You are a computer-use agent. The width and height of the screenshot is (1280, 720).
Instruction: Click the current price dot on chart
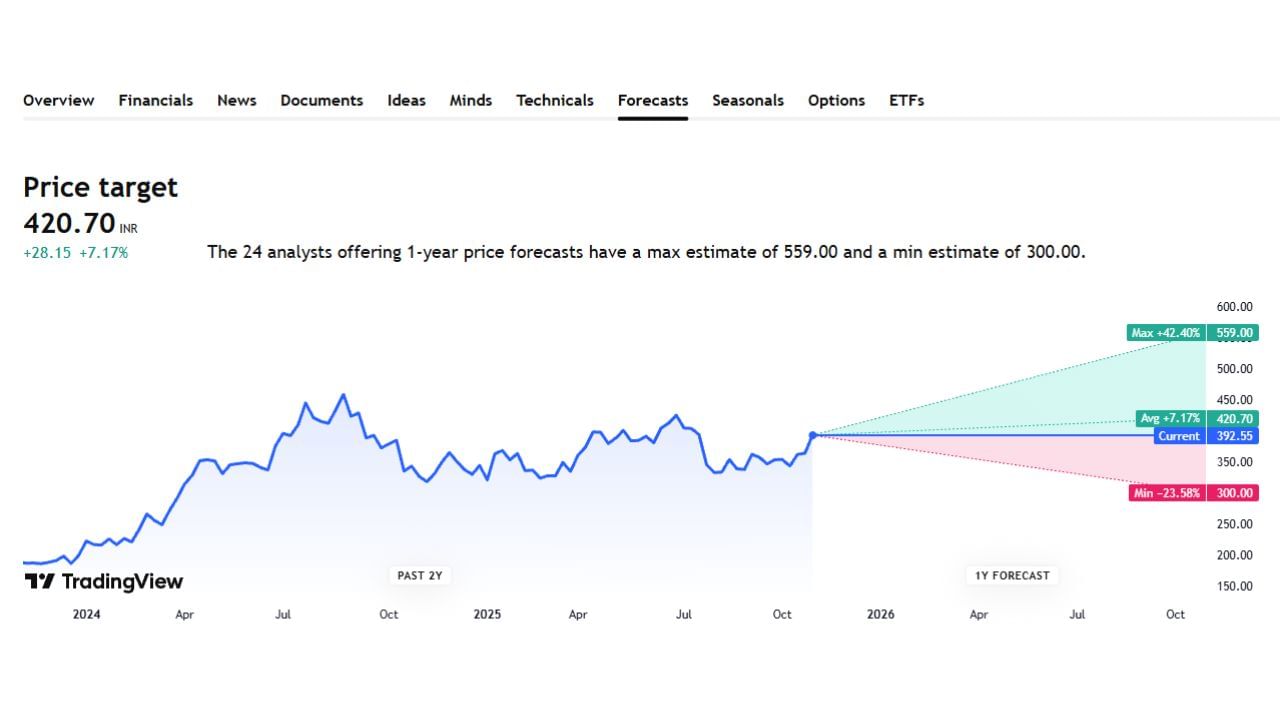tap(813, 435)
